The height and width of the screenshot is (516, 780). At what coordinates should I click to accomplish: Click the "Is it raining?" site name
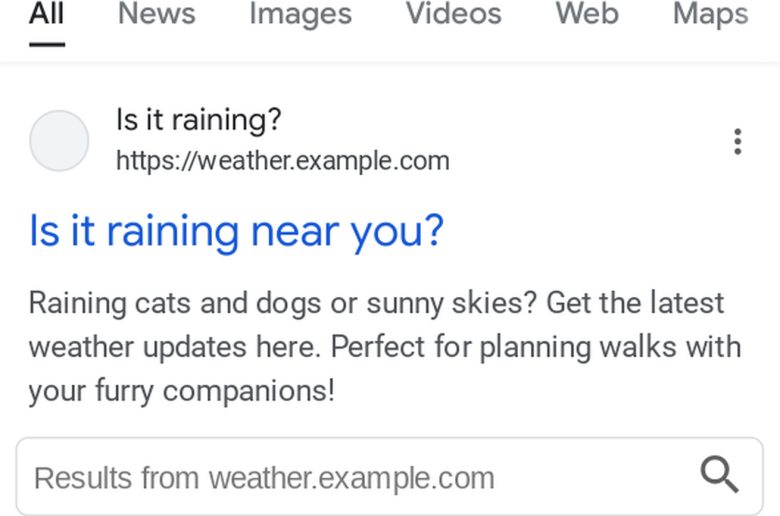[x=198, y=120]
